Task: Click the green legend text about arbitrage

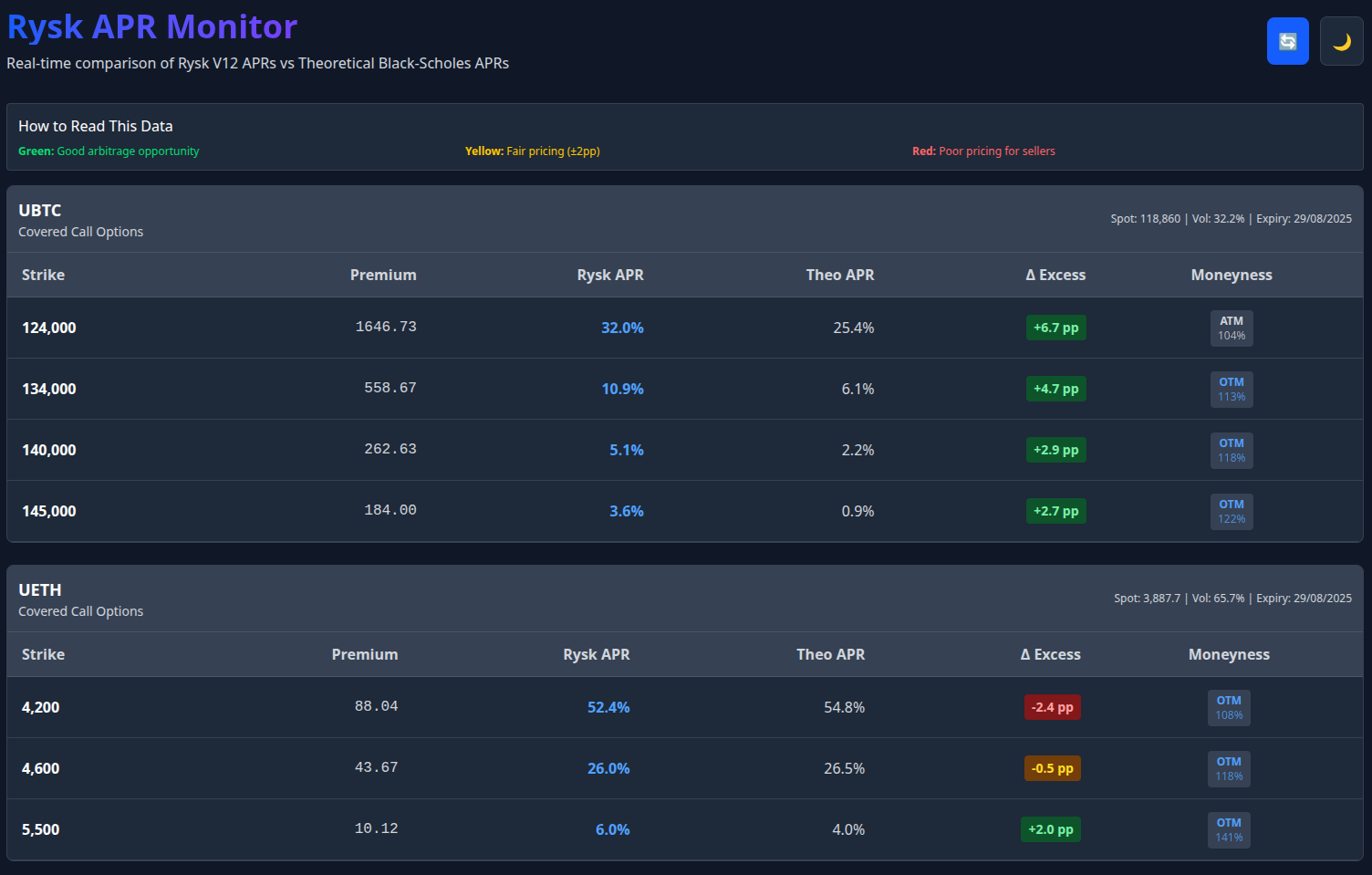Action: pyautogui.click(x=109, y=151)
